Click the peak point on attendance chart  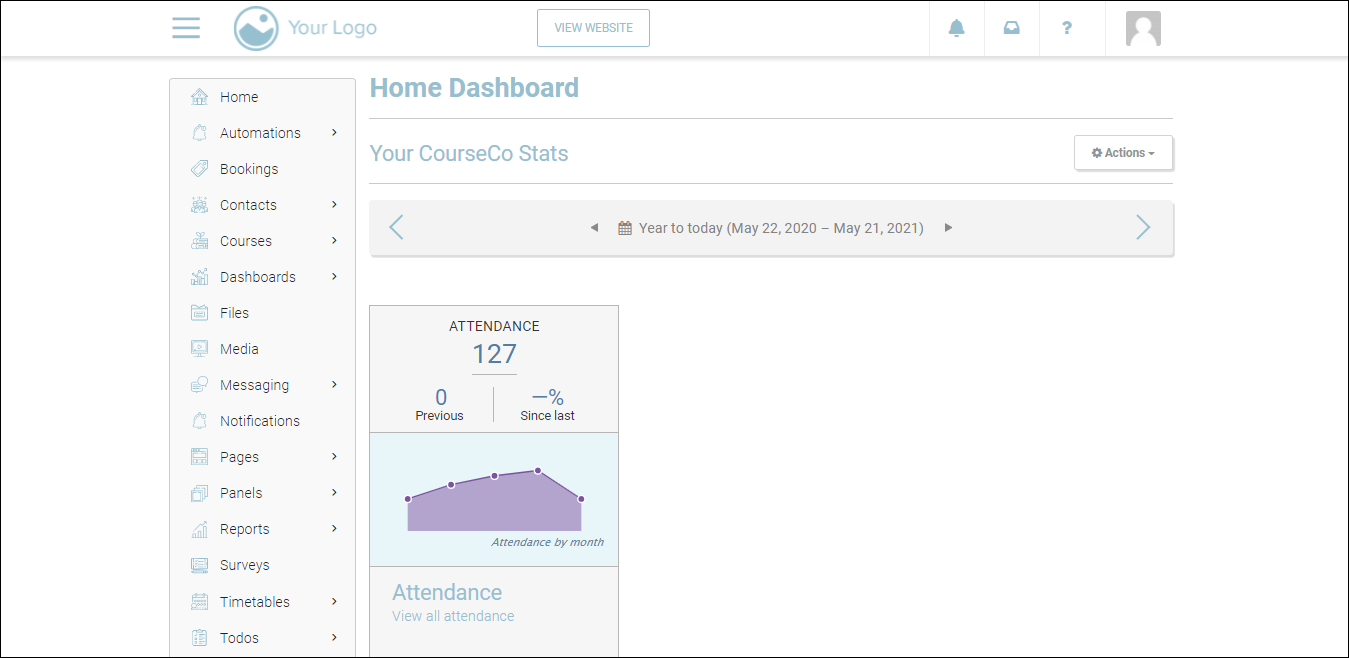tap(538, 470)
